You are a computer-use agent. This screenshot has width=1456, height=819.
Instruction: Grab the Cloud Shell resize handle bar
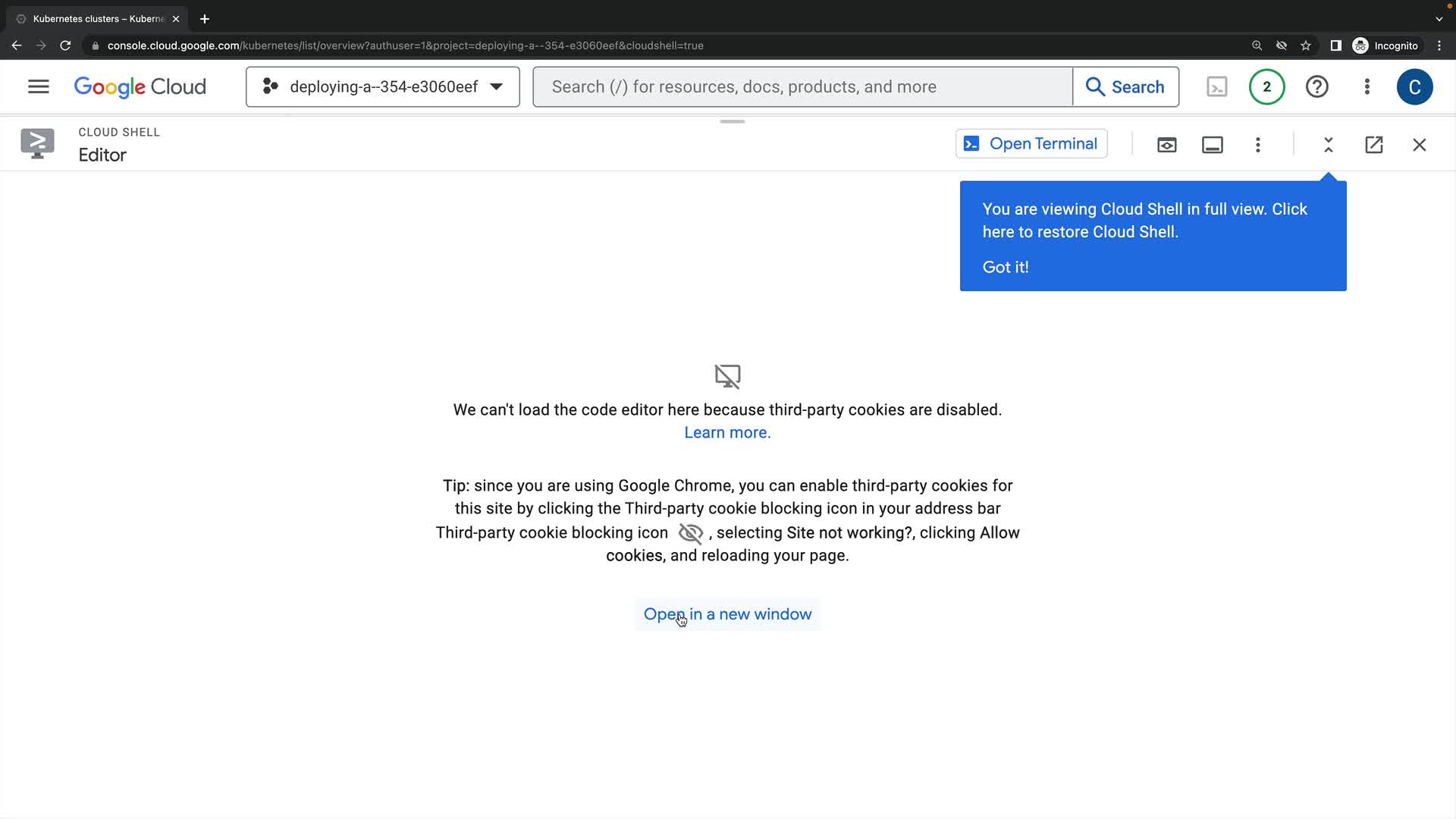(x=732, y=121)
